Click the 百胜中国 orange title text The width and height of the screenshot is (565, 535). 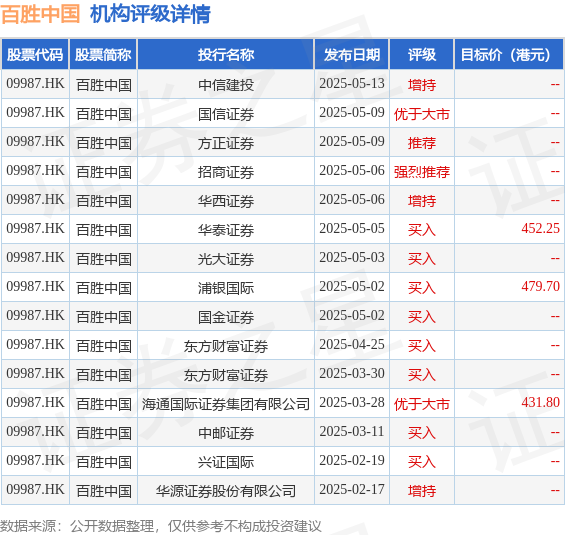(40, 14)
